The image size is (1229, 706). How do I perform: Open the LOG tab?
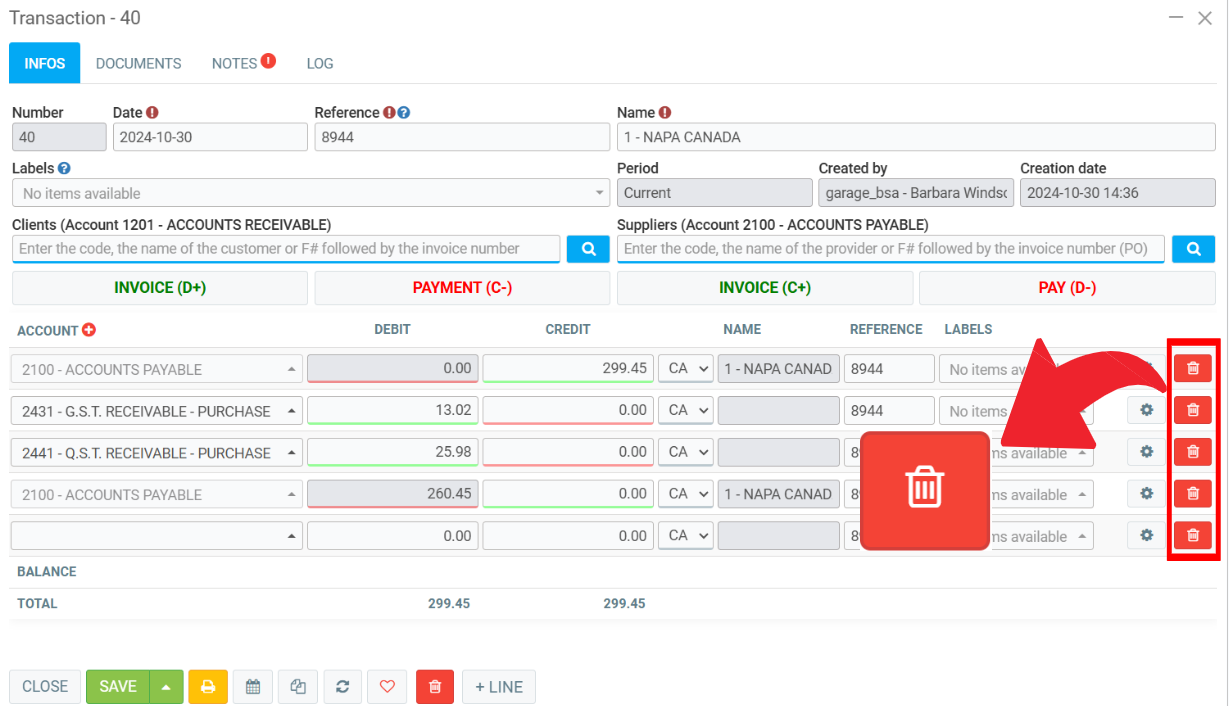point(320,63)
